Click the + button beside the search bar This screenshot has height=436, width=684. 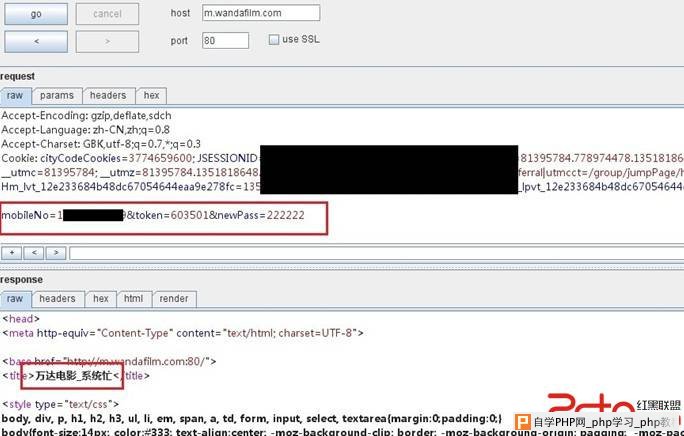(x=12, y=253)
